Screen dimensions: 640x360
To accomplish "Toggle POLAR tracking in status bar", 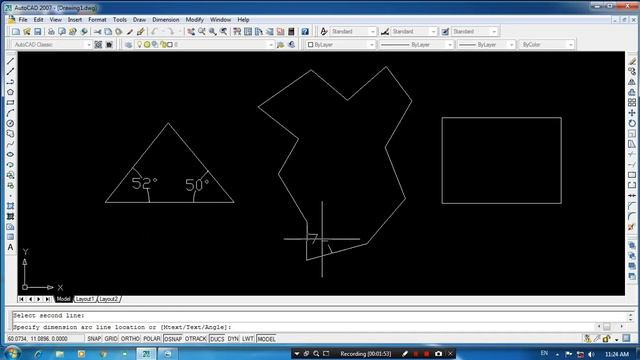I will point(152,339).
